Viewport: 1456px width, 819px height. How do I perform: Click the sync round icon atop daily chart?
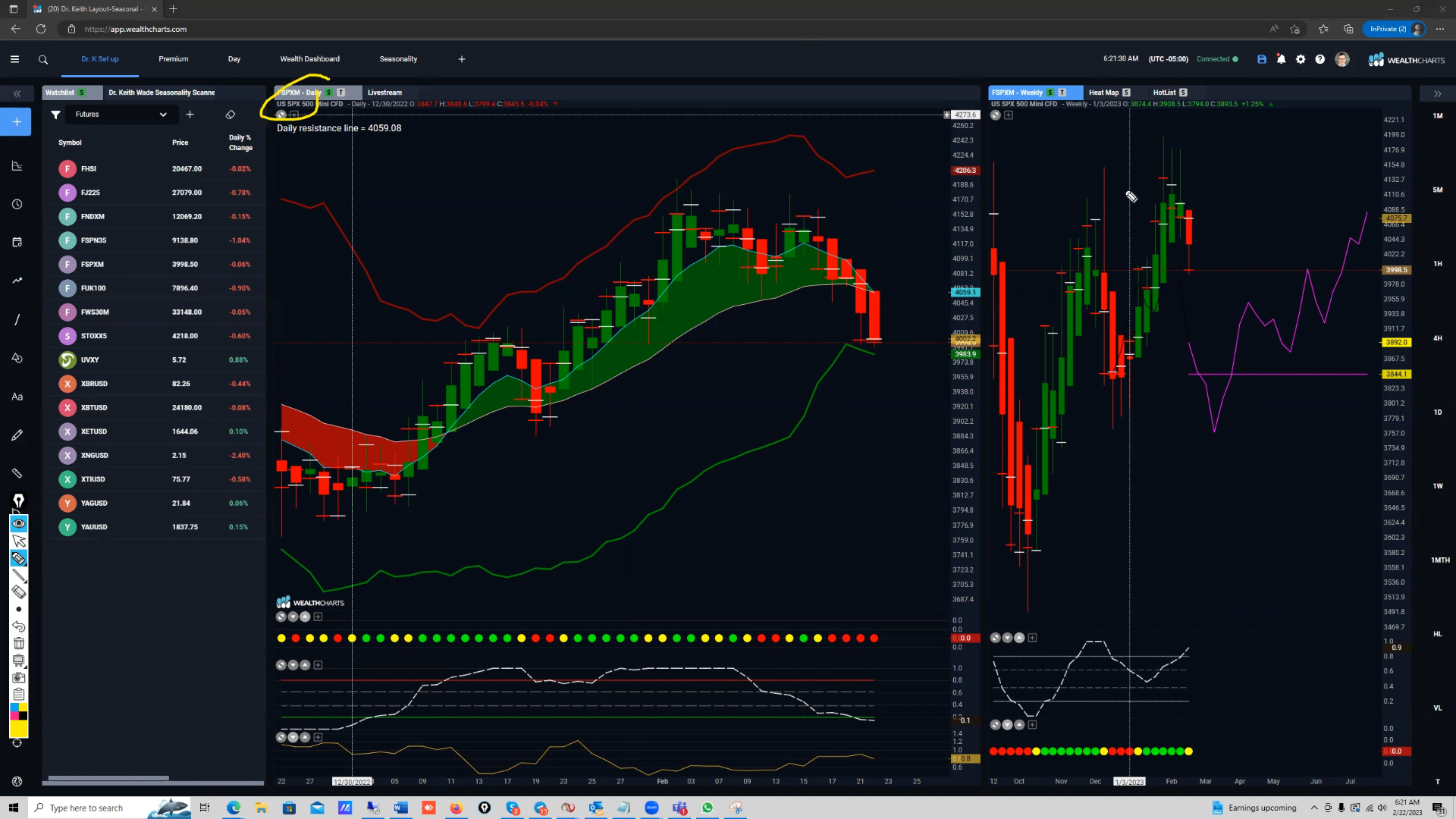pyautogui.click(x=281, y=115)
